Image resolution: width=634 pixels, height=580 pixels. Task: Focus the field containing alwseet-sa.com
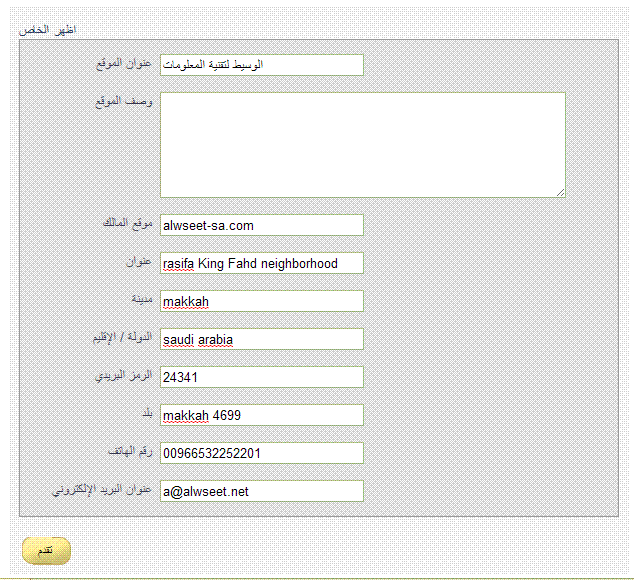coord(261,225)
